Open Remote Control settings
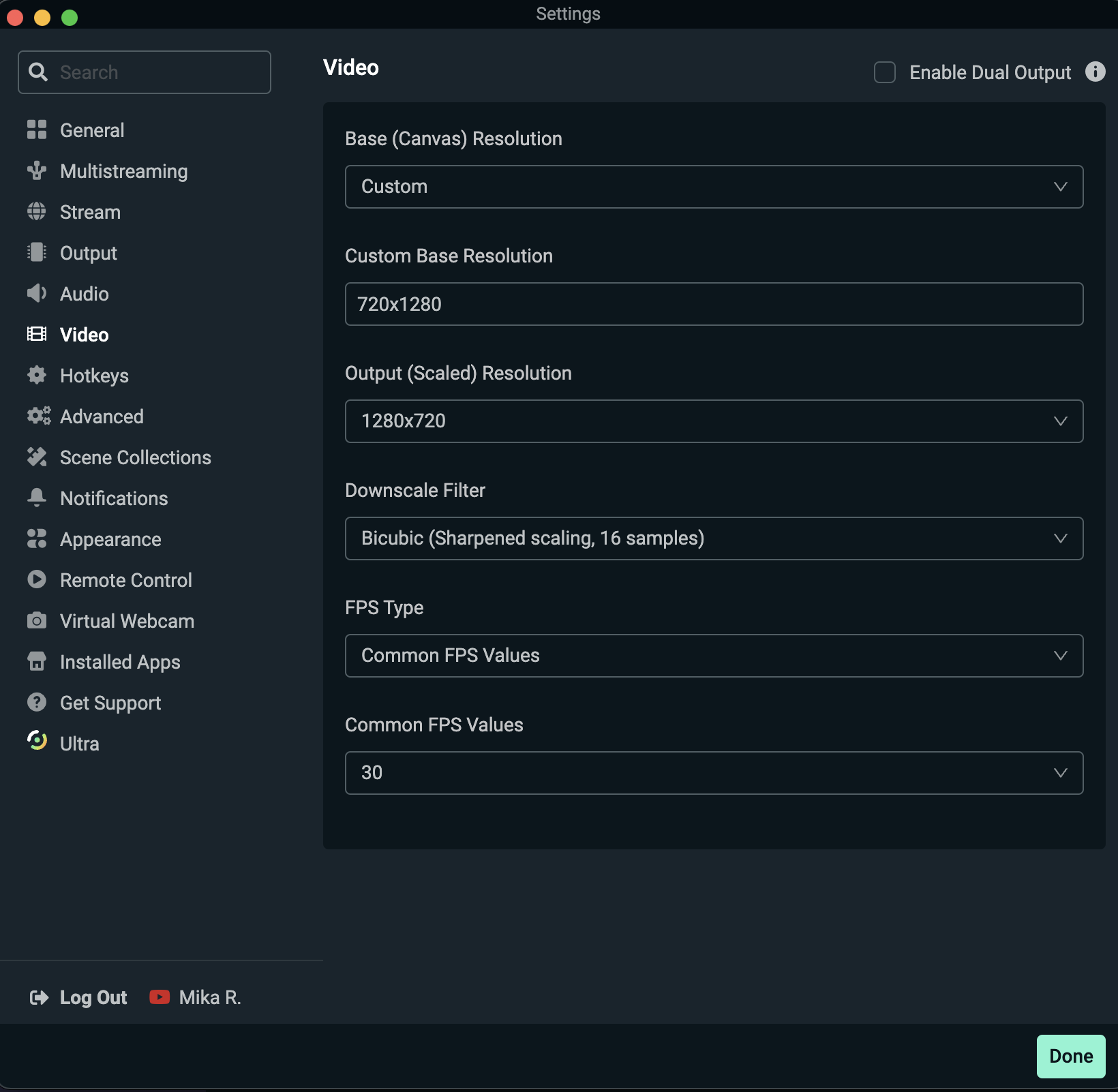Image resolution: width=1118 pixels, height=1092 pixels. pyautogui.click(x=126, y=580)
